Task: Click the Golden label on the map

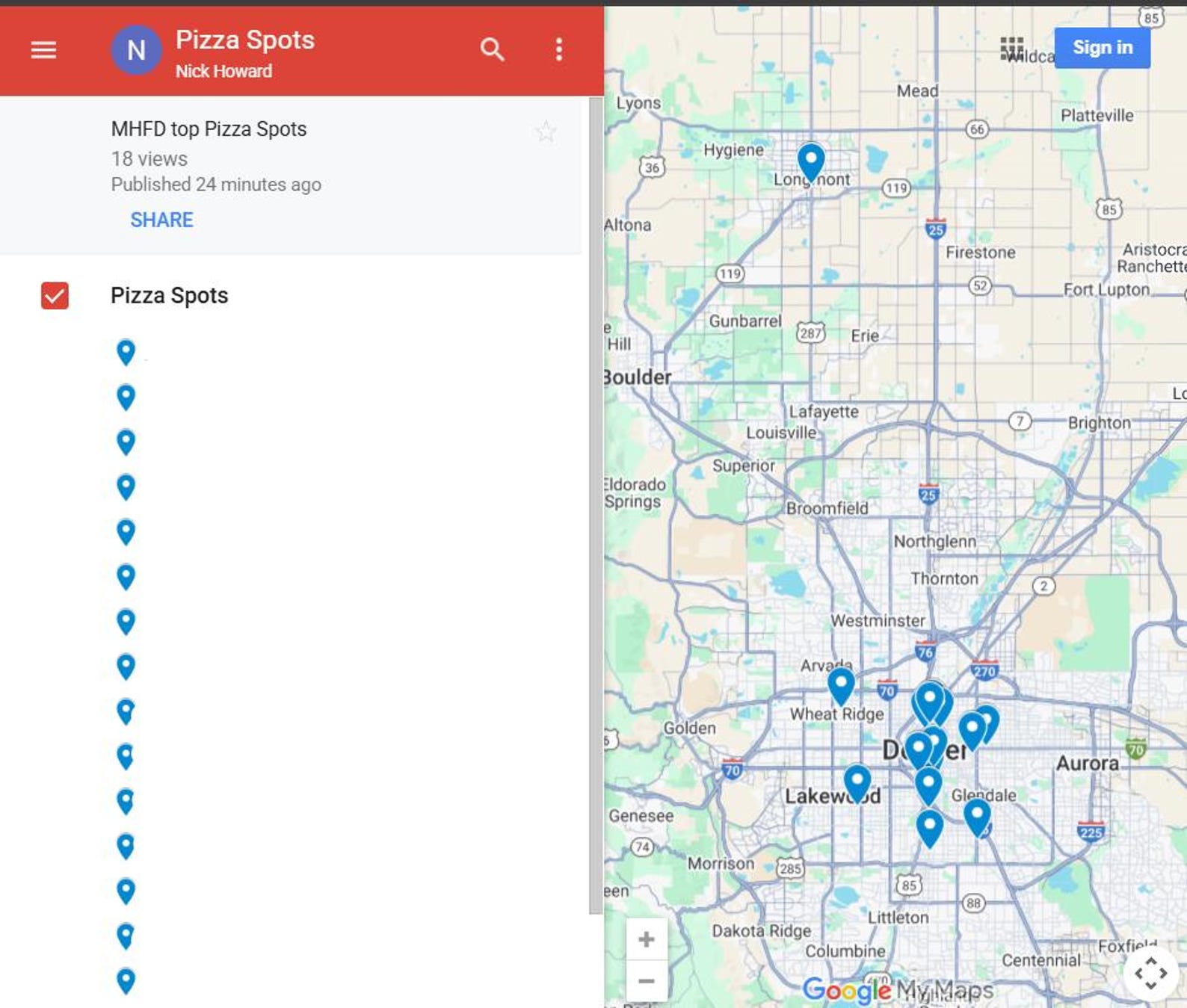Action: pos(689,728)
